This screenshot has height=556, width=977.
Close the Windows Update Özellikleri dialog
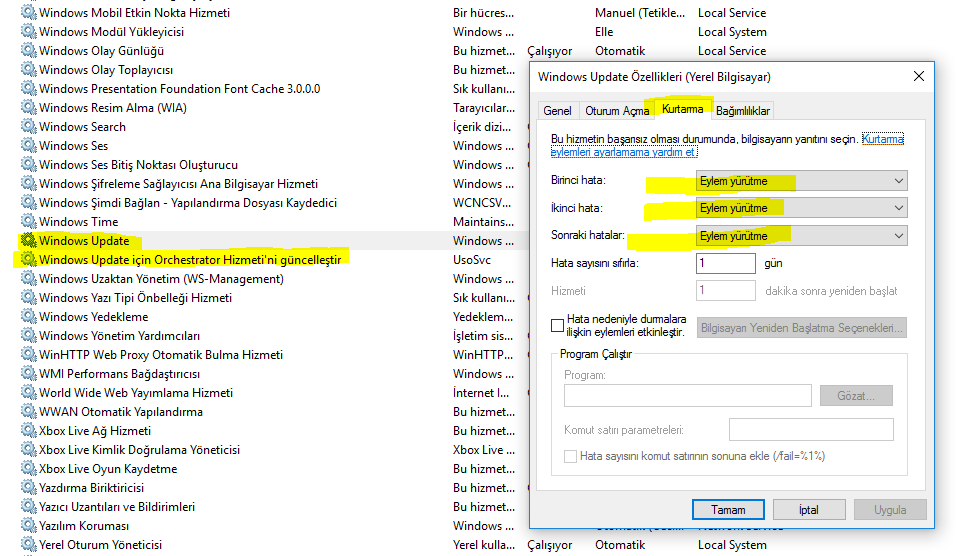[x=918, y=76]
